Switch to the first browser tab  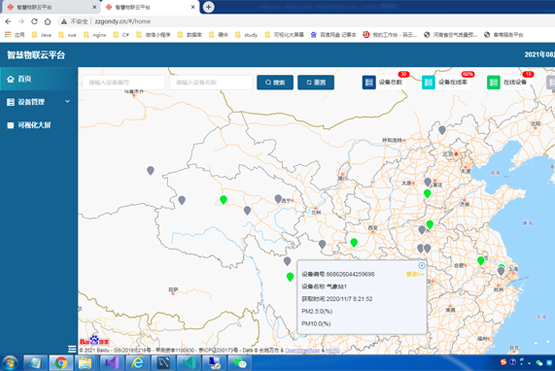[50, 7]
